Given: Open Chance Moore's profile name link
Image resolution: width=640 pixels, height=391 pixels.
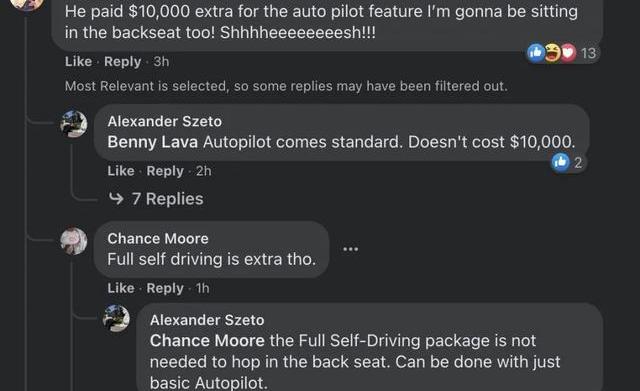Looking at the screenshot, I should tap(158, 238).
